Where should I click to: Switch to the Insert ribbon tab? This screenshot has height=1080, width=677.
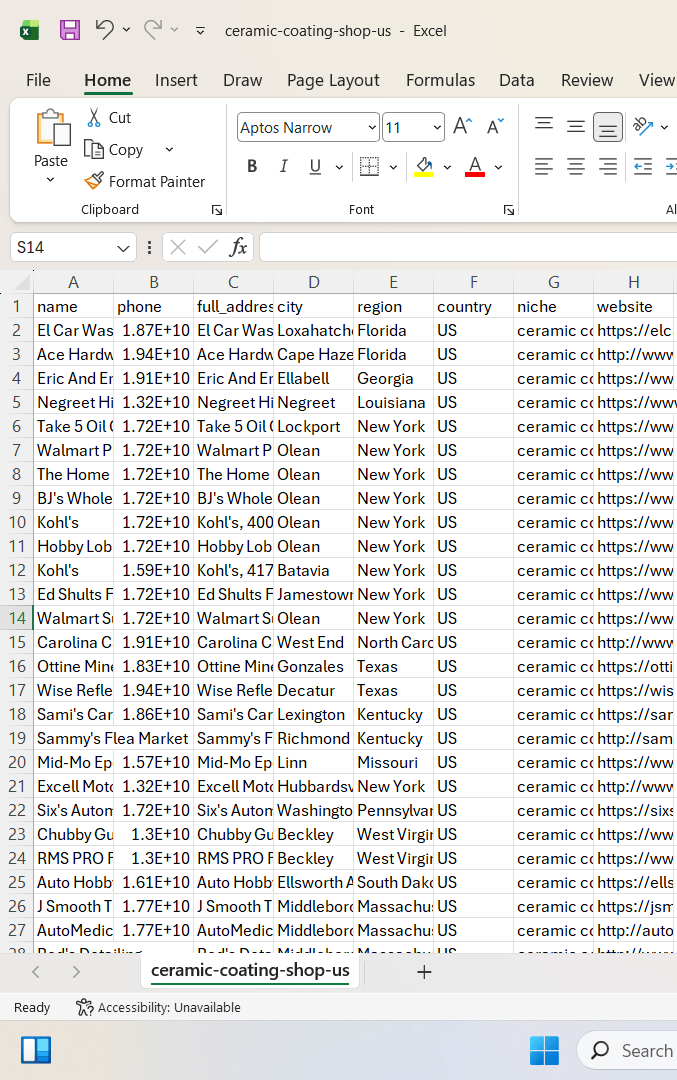point(176,81)
